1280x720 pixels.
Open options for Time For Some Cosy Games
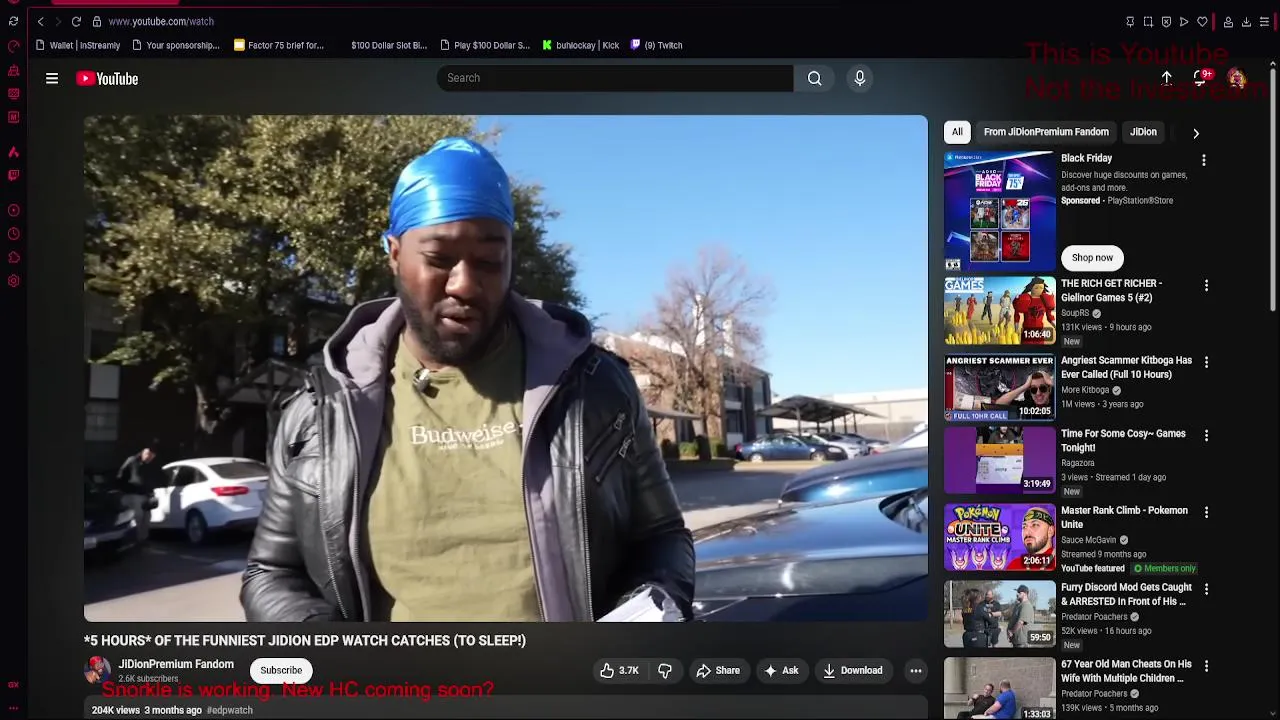tap(1206, 436)
